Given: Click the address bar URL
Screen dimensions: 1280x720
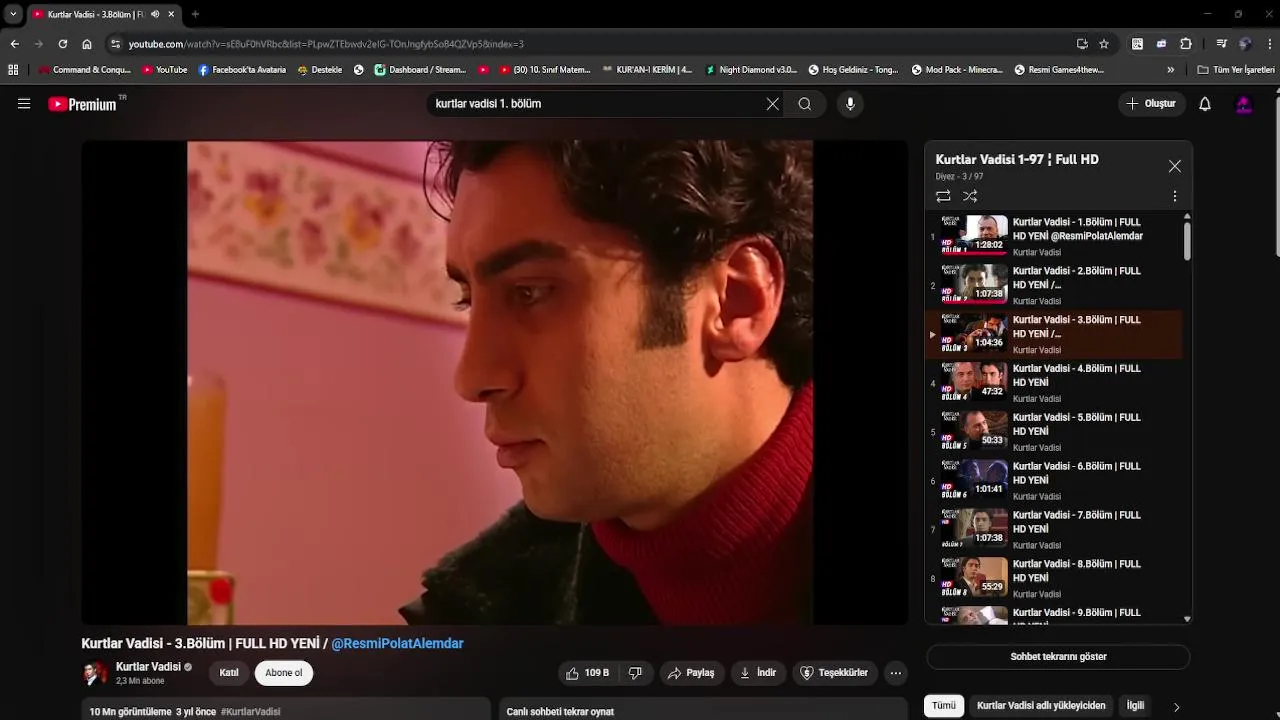Looking at the screenshot, I should [326, 44].
